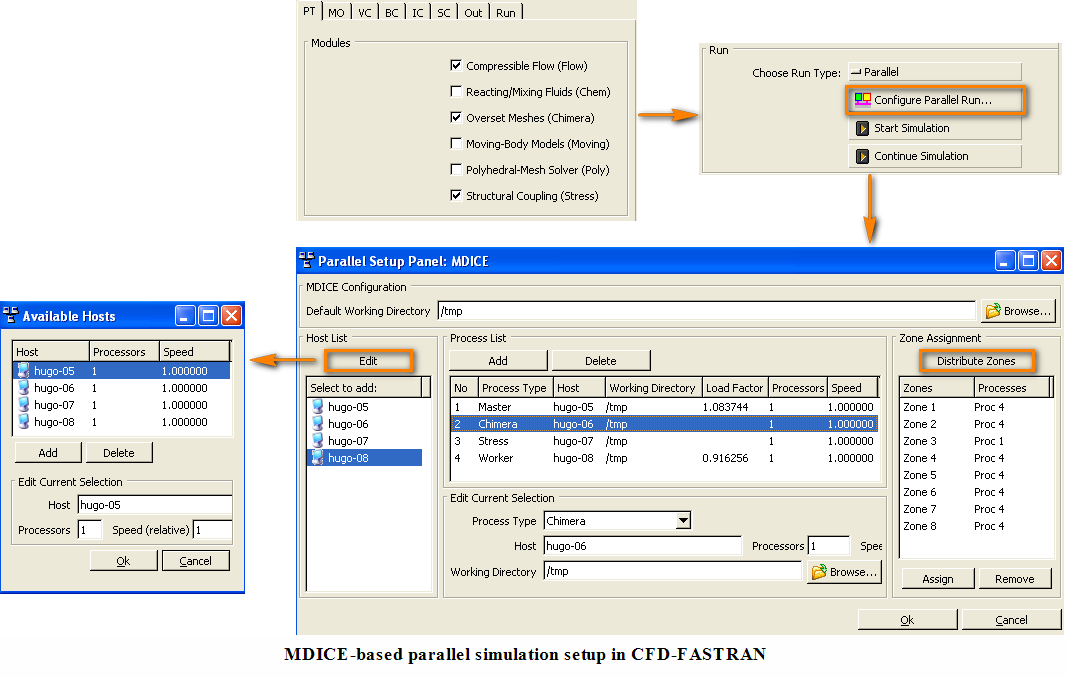Click the hugo-06 computer icon in Available Hosts
Viewport: 1066px width, 678px height.
24,388
